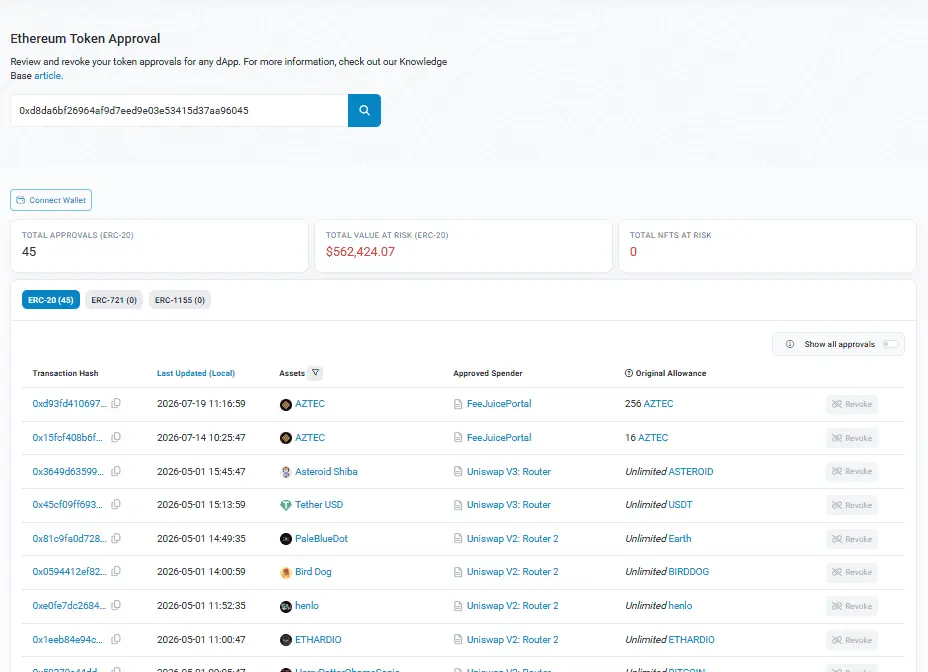Click the Bird Dog token icon
928x672 pixels.
pos(286,572)
